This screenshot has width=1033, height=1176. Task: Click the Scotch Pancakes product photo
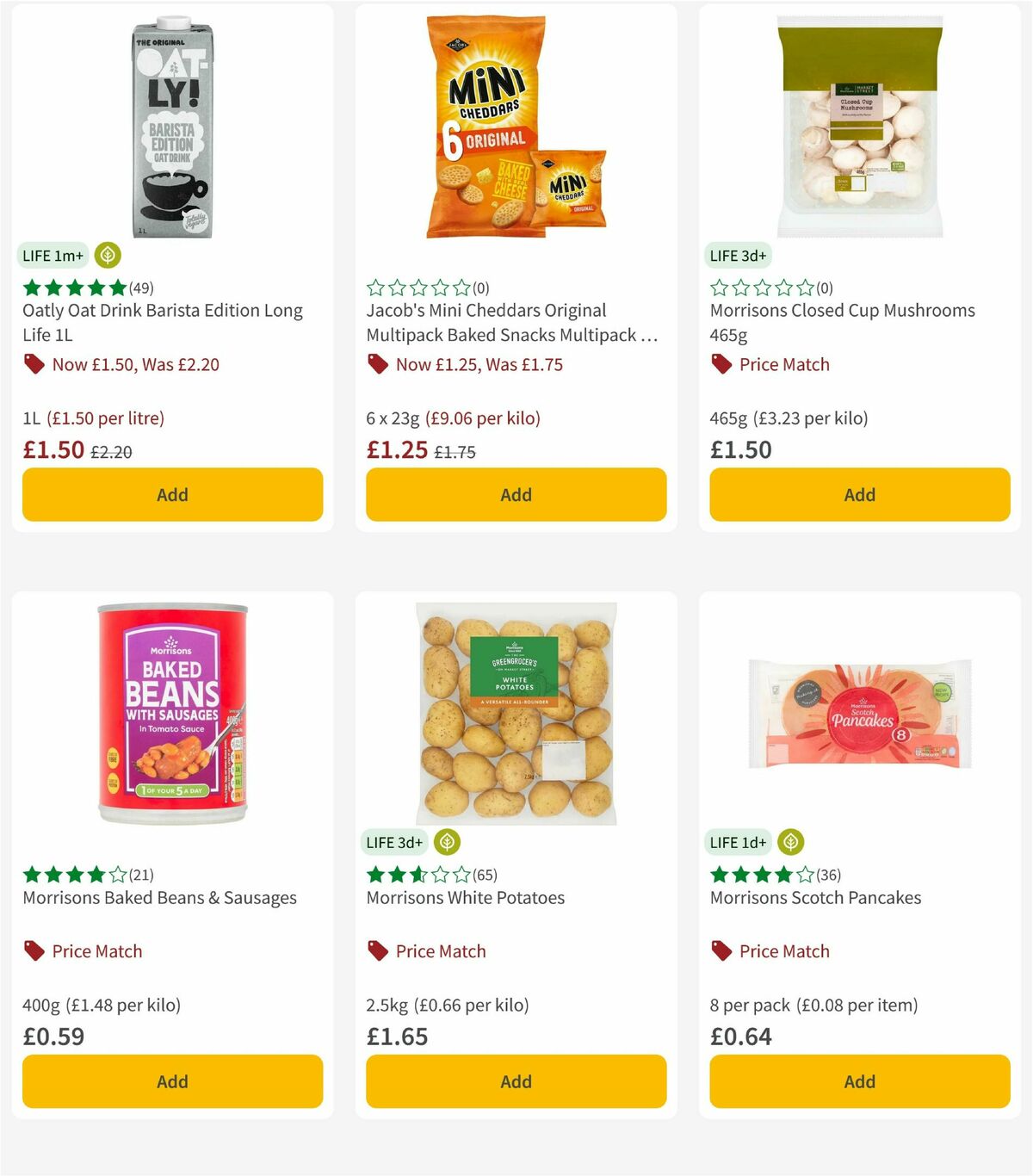(x=858, y=713)
